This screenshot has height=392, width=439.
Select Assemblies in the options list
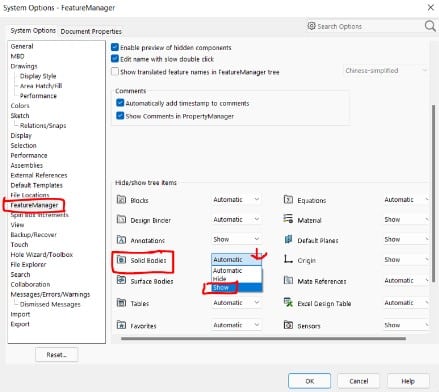click(x=27, y=165)
